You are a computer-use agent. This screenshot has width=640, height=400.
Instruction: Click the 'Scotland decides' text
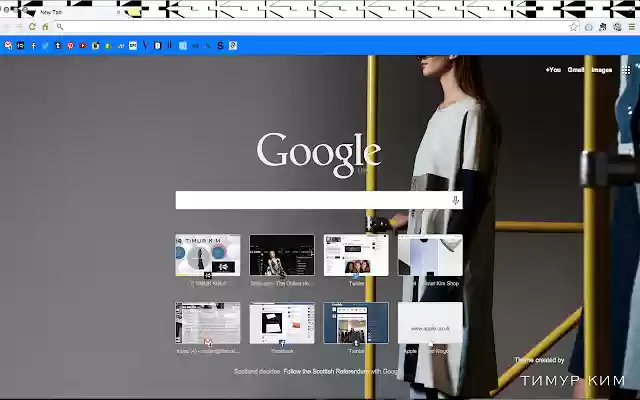[257, 371]
